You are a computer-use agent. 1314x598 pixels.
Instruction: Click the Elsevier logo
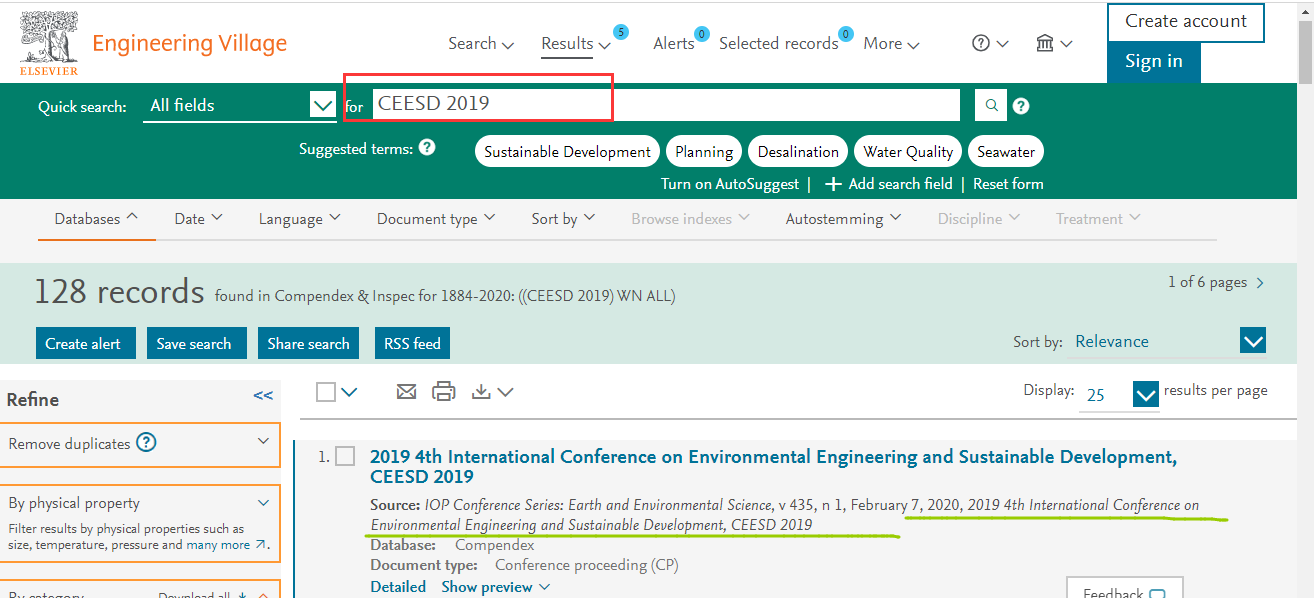[x=49, y=44]
